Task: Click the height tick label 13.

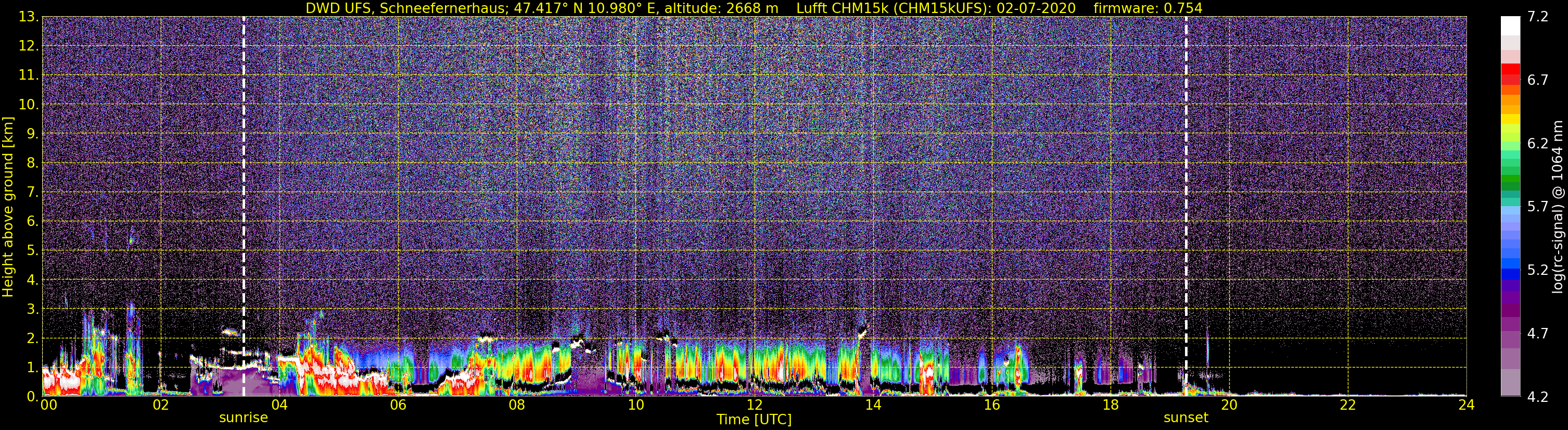Action: pyautogui.click(x=28, y=17)
